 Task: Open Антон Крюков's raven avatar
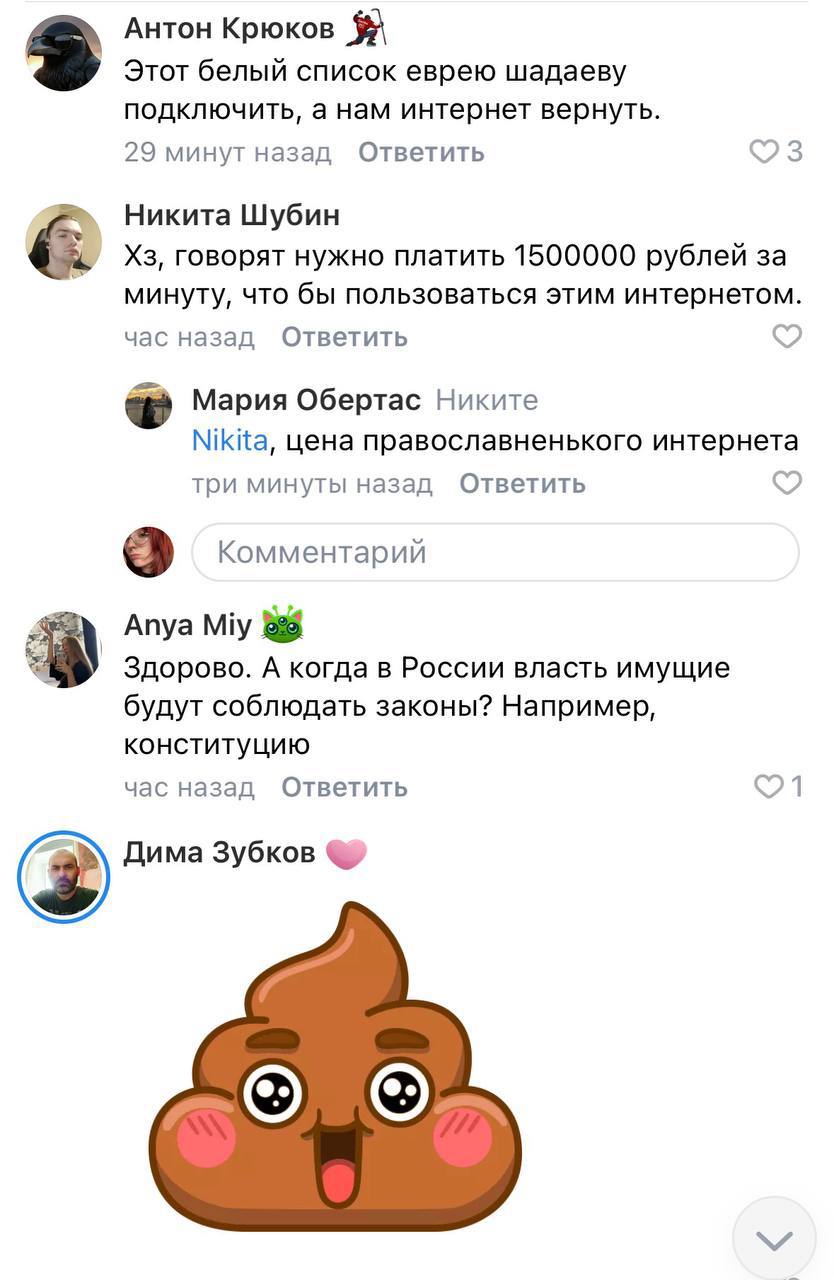point(64,53)
